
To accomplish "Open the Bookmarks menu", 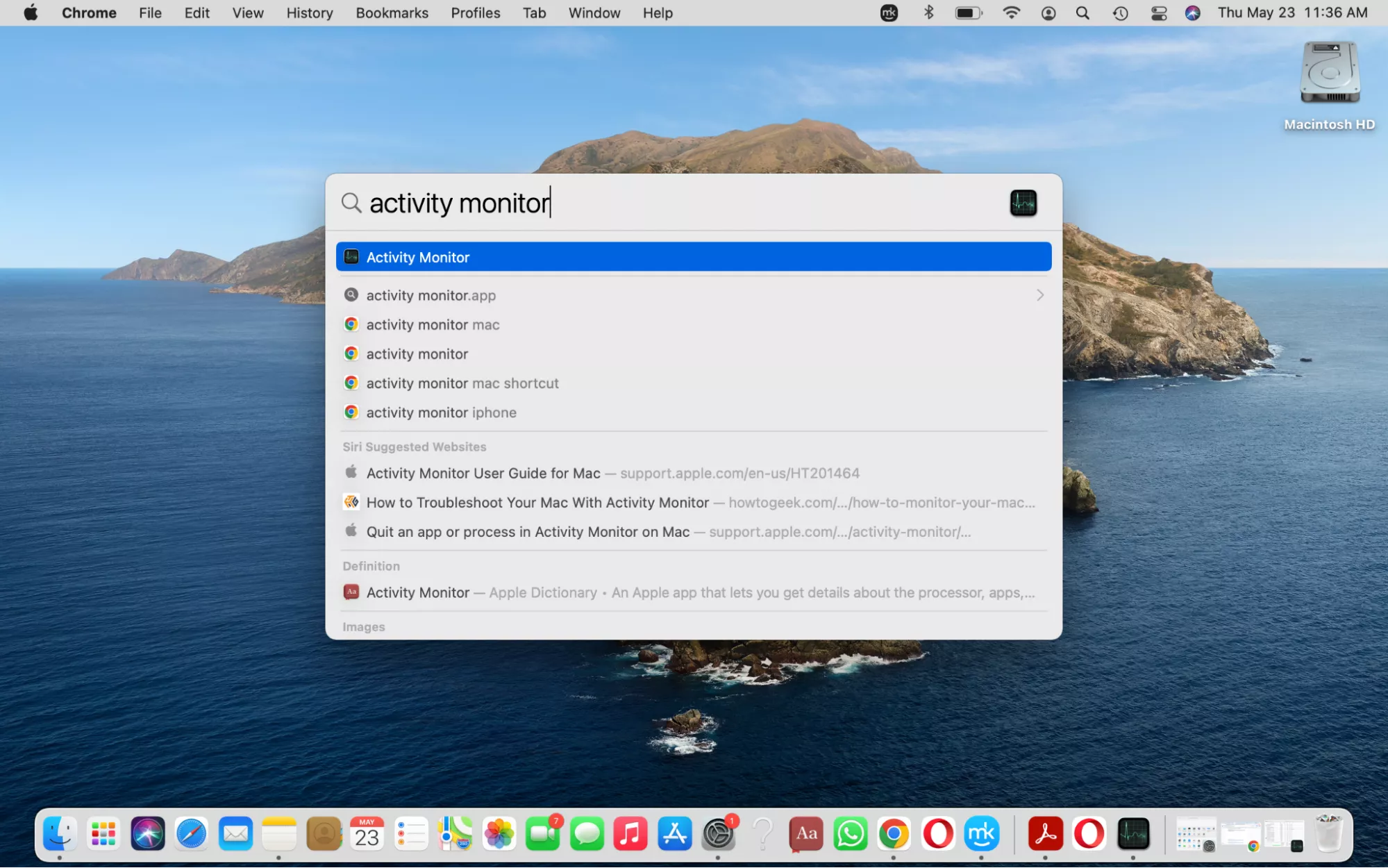I will (391, 12).
